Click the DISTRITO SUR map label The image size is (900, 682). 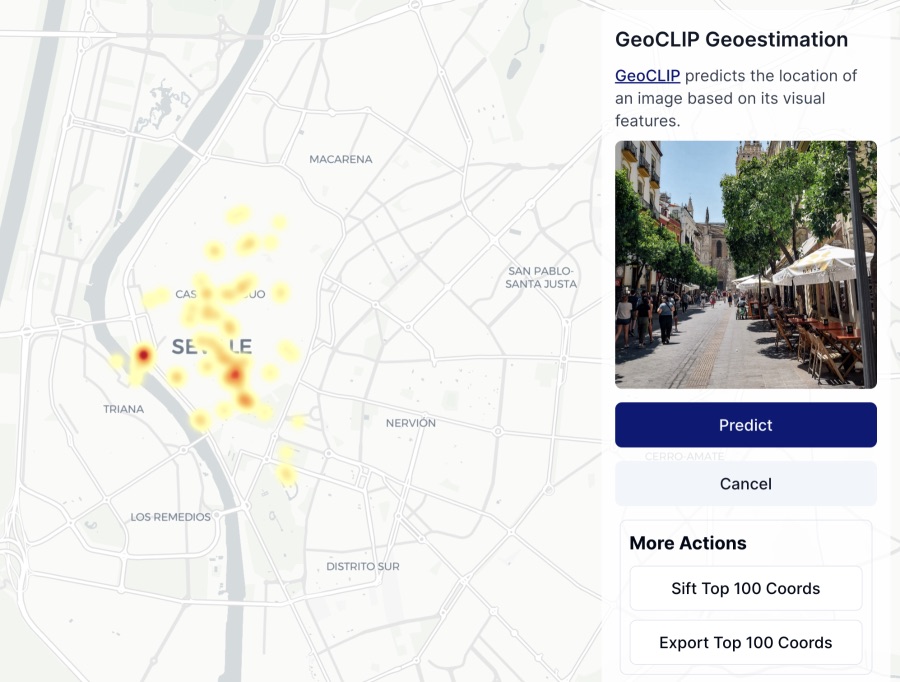coord(363,567)
